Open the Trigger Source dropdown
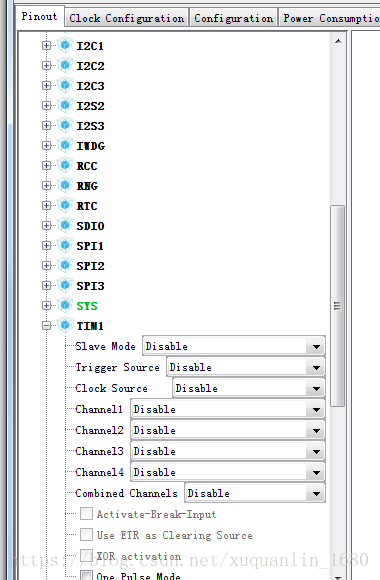This screenshot has height=580, width=380. click(246, 367)
